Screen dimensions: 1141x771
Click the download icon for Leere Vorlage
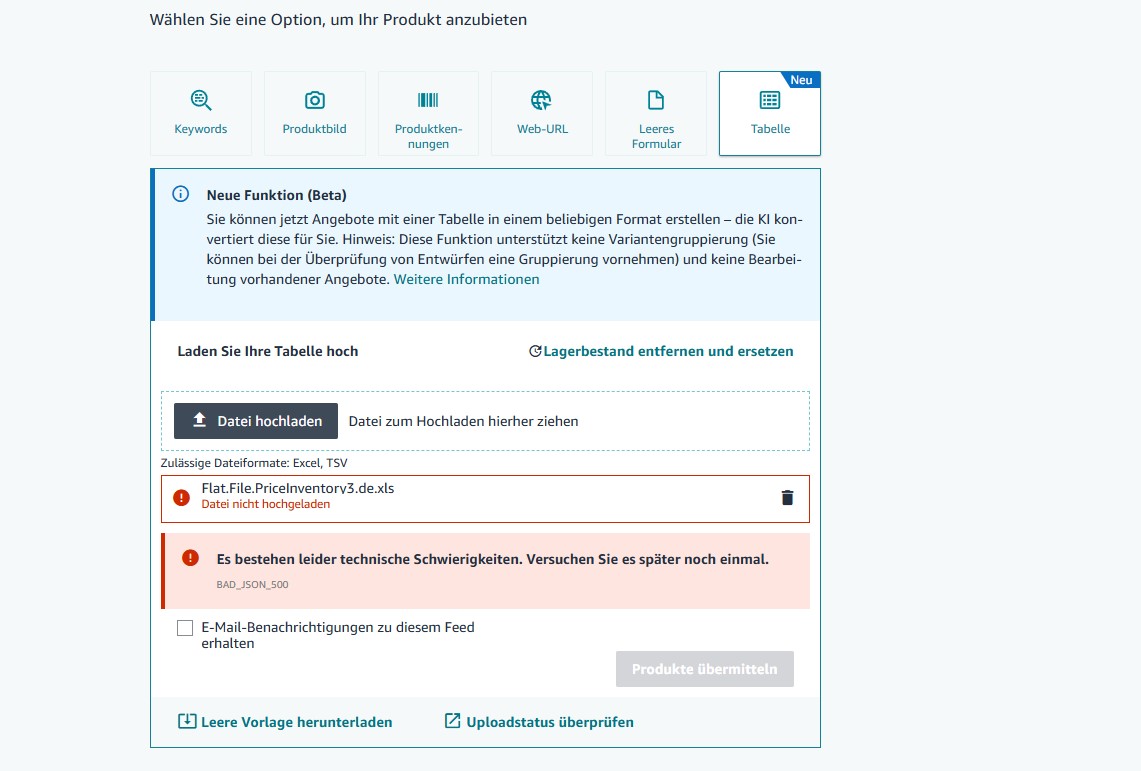187,721
